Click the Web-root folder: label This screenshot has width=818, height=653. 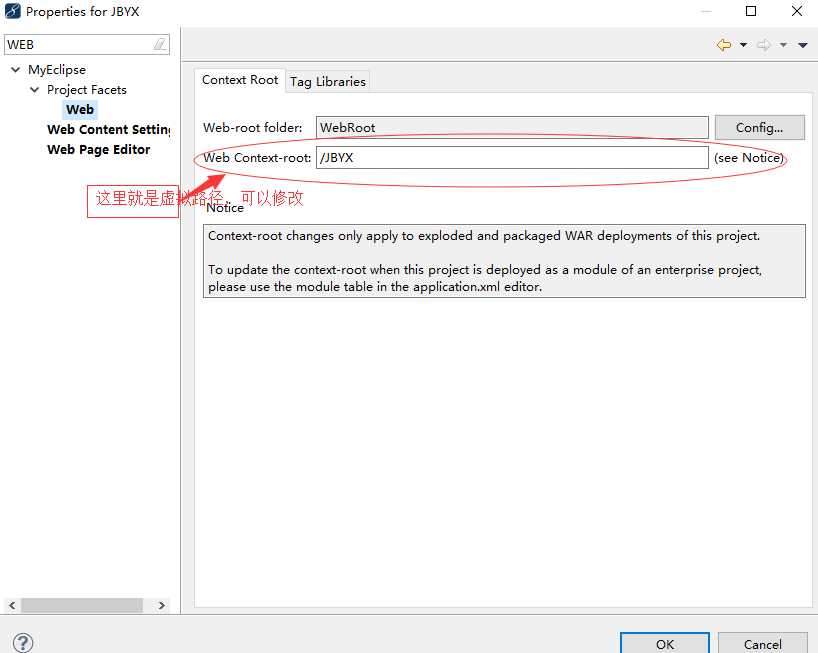(x=252, y=127)
